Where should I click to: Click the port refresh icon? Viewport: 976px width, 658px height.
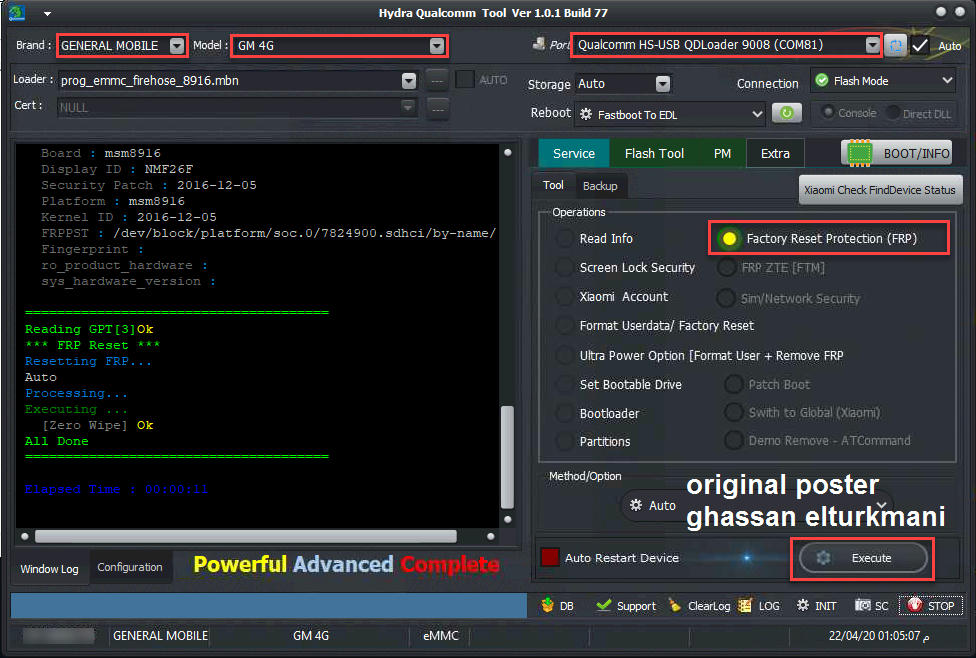click(x=896, y=46)
